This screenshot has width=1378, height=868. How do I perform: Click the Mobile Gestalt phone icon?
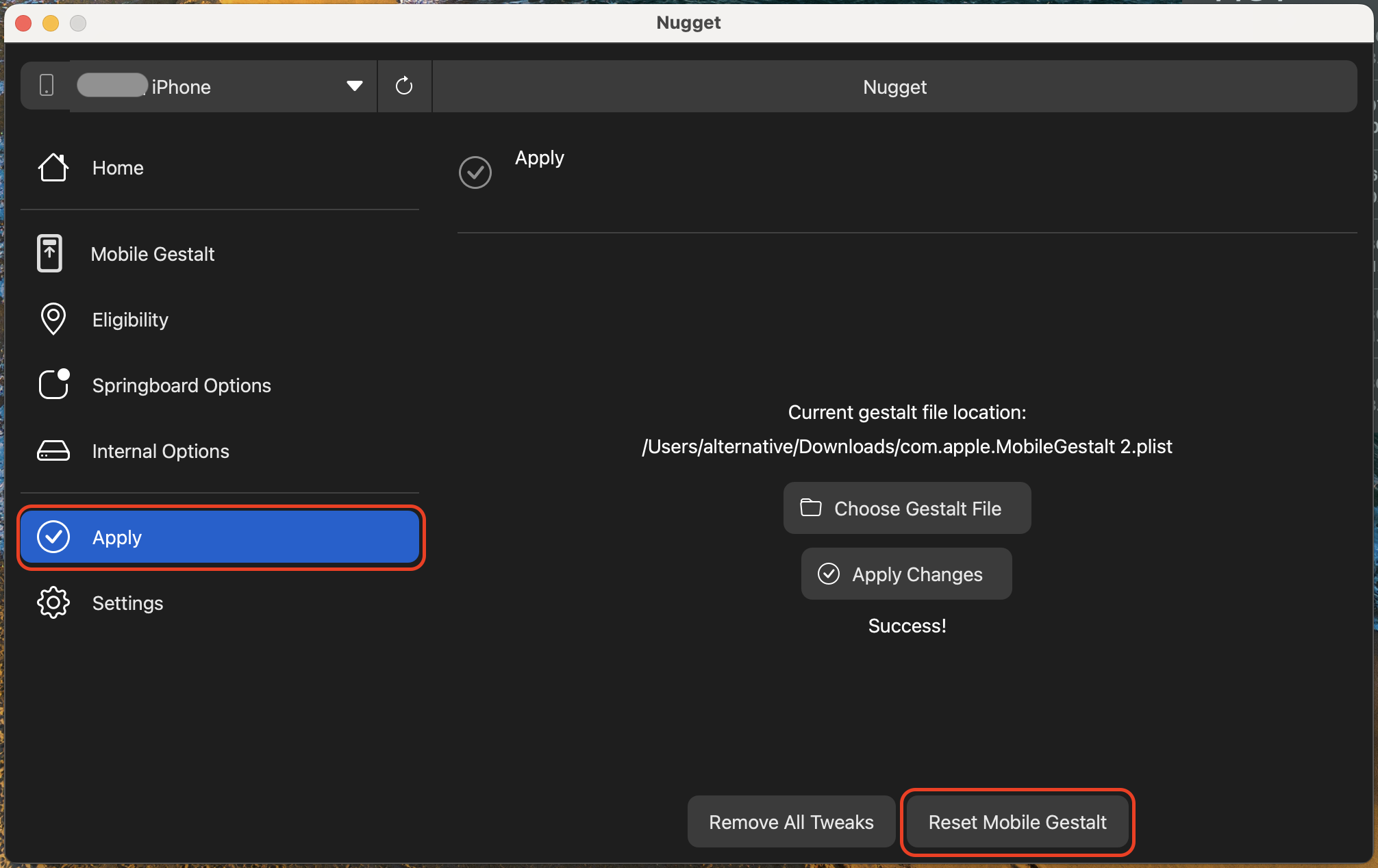pyautogui.click(x=49, y=254)
